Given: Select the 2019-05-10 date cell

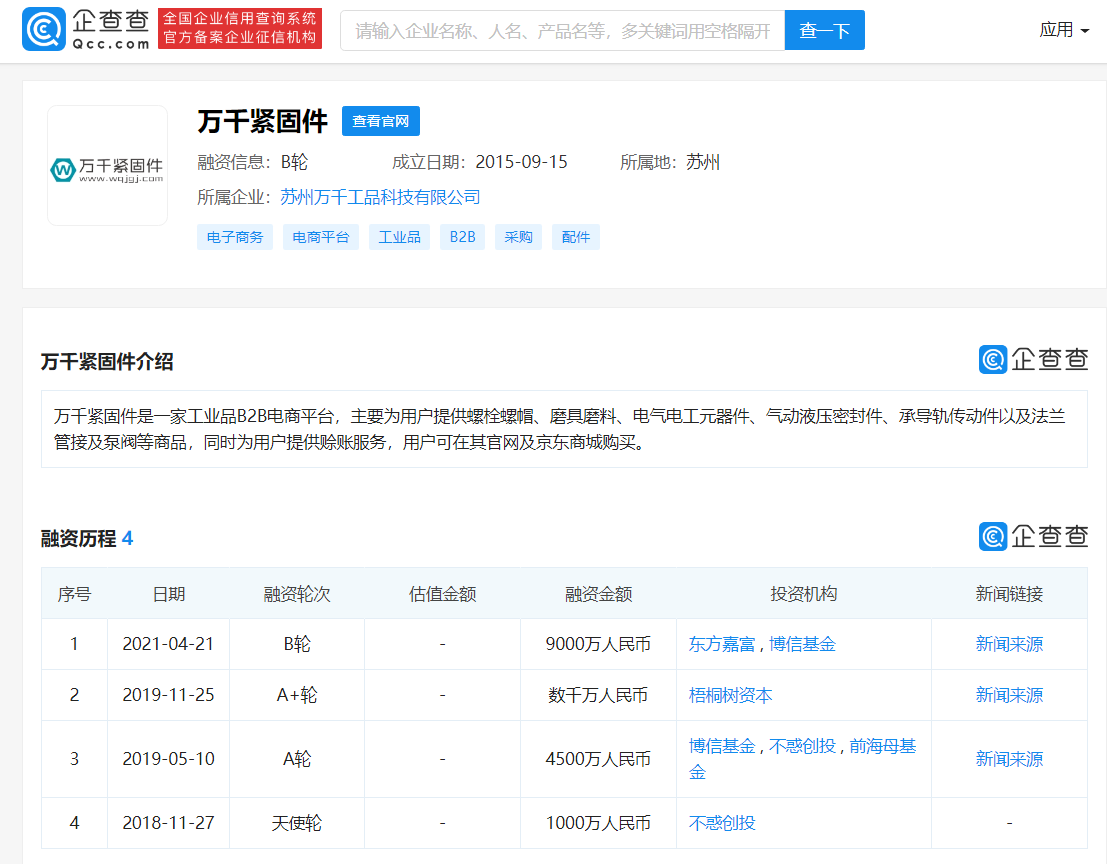Looking at the screenshot, I should [x=168, y=759].
